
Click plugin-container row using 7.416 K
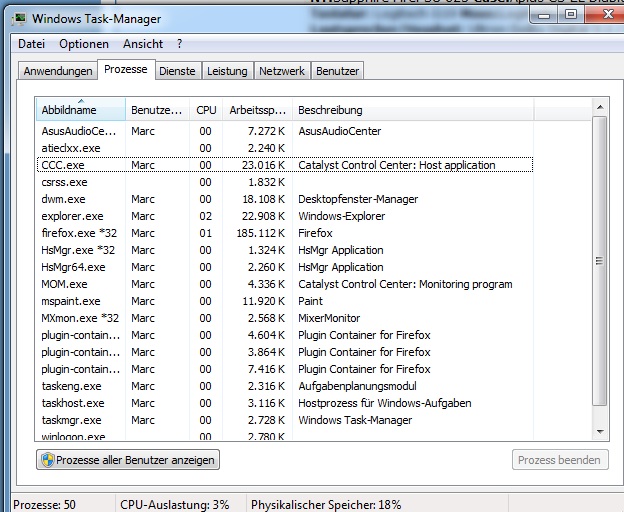285,369
